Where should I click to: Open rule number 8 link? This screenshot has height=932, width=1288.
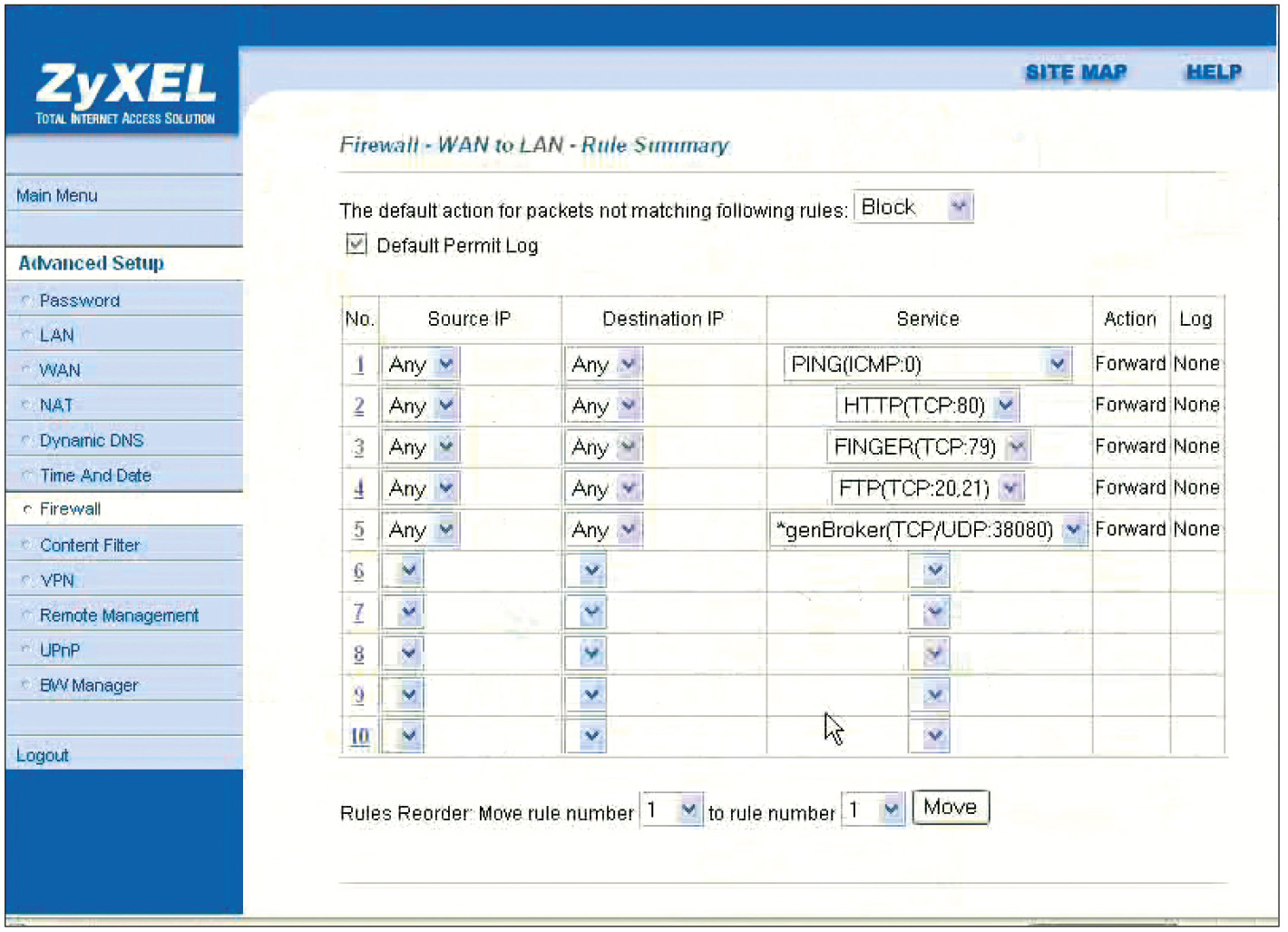(x=359, y=653)
